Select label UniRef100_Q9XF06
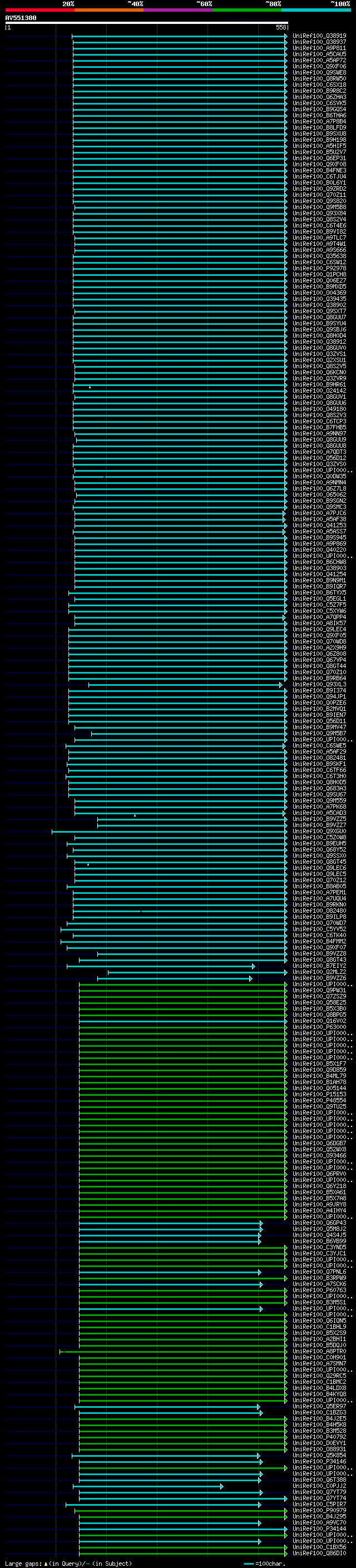 [x=319, y=66]
